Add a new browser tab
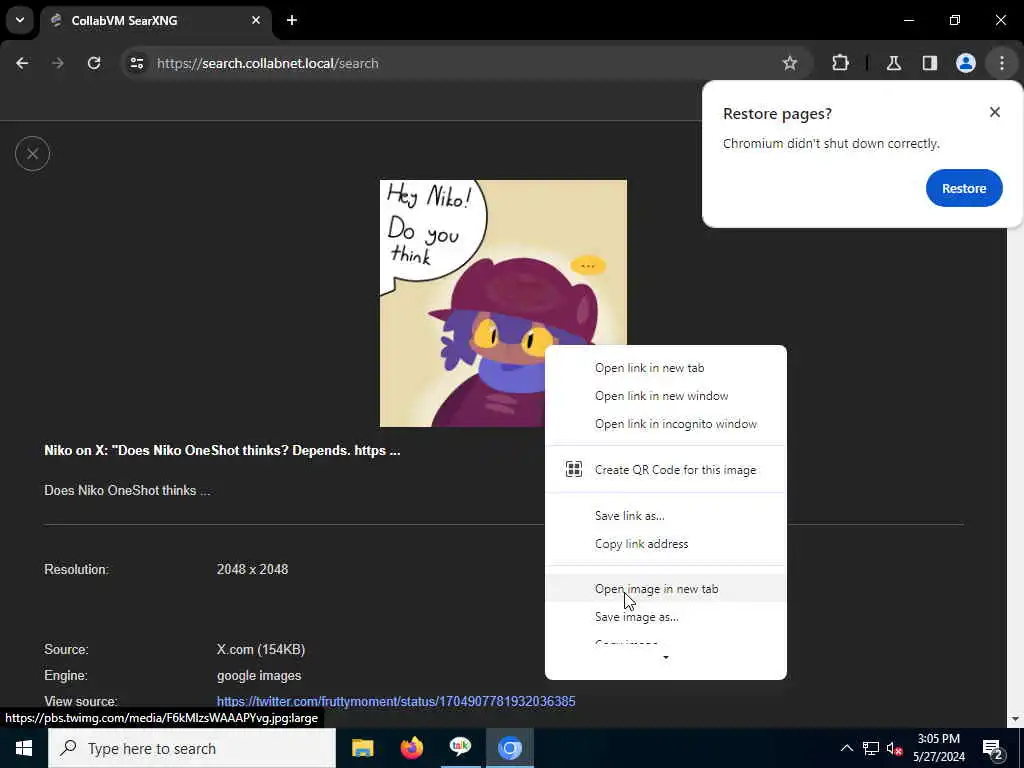The height and width of the screenshot is (768, 1024). tap(292, 20)
